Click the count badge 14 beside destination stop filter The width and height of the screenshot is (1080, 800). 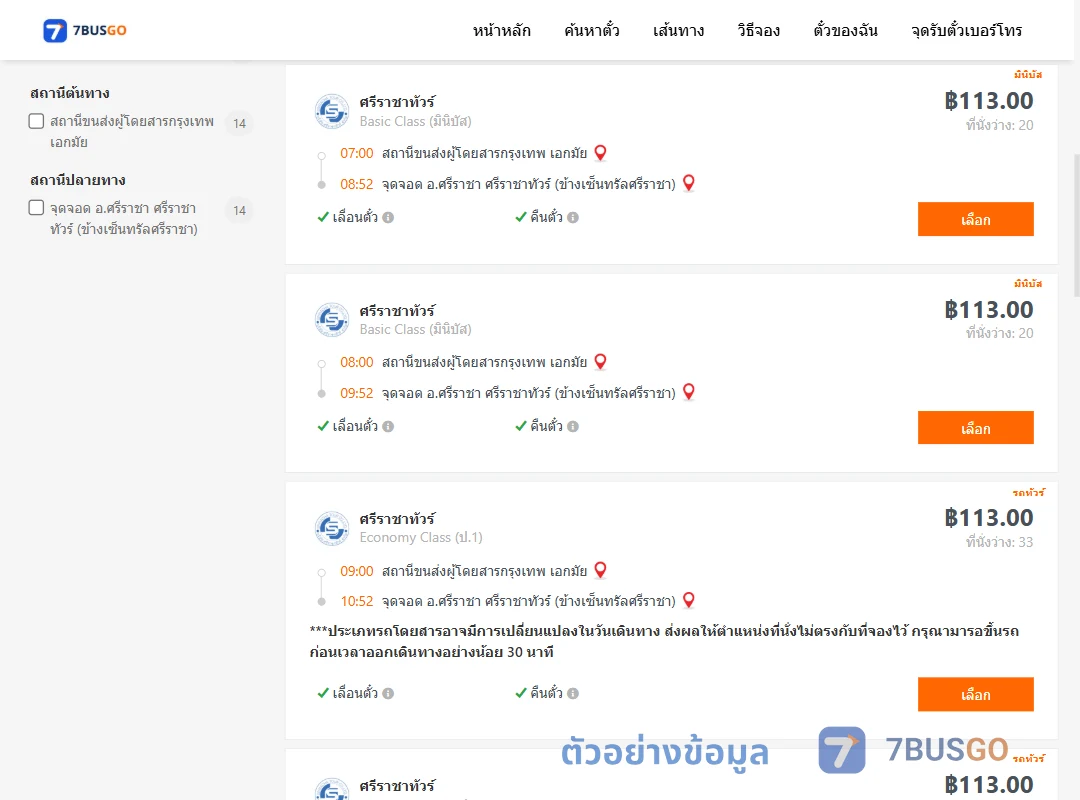pyautogui.click(x=240, y=210)
